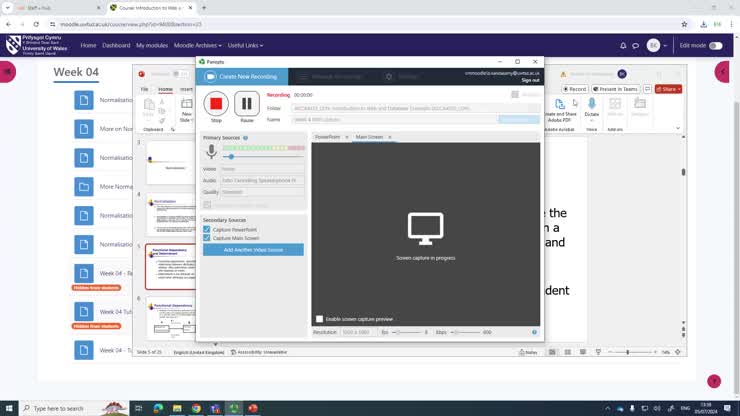Open Windows Task View icon on taskbar

tap(137, 408)
